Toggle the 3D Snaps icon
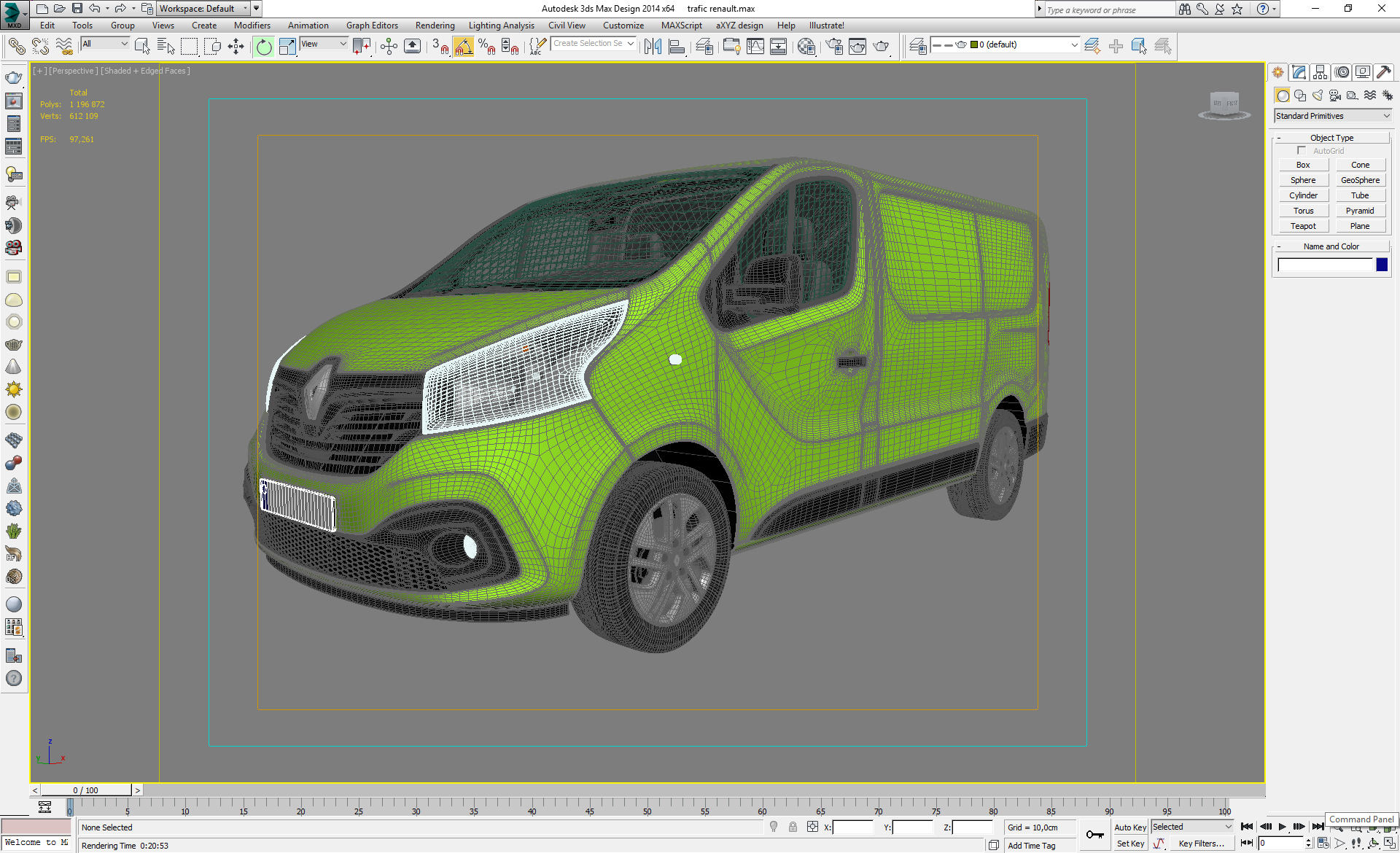1400x853 pixels. [440, 47]
